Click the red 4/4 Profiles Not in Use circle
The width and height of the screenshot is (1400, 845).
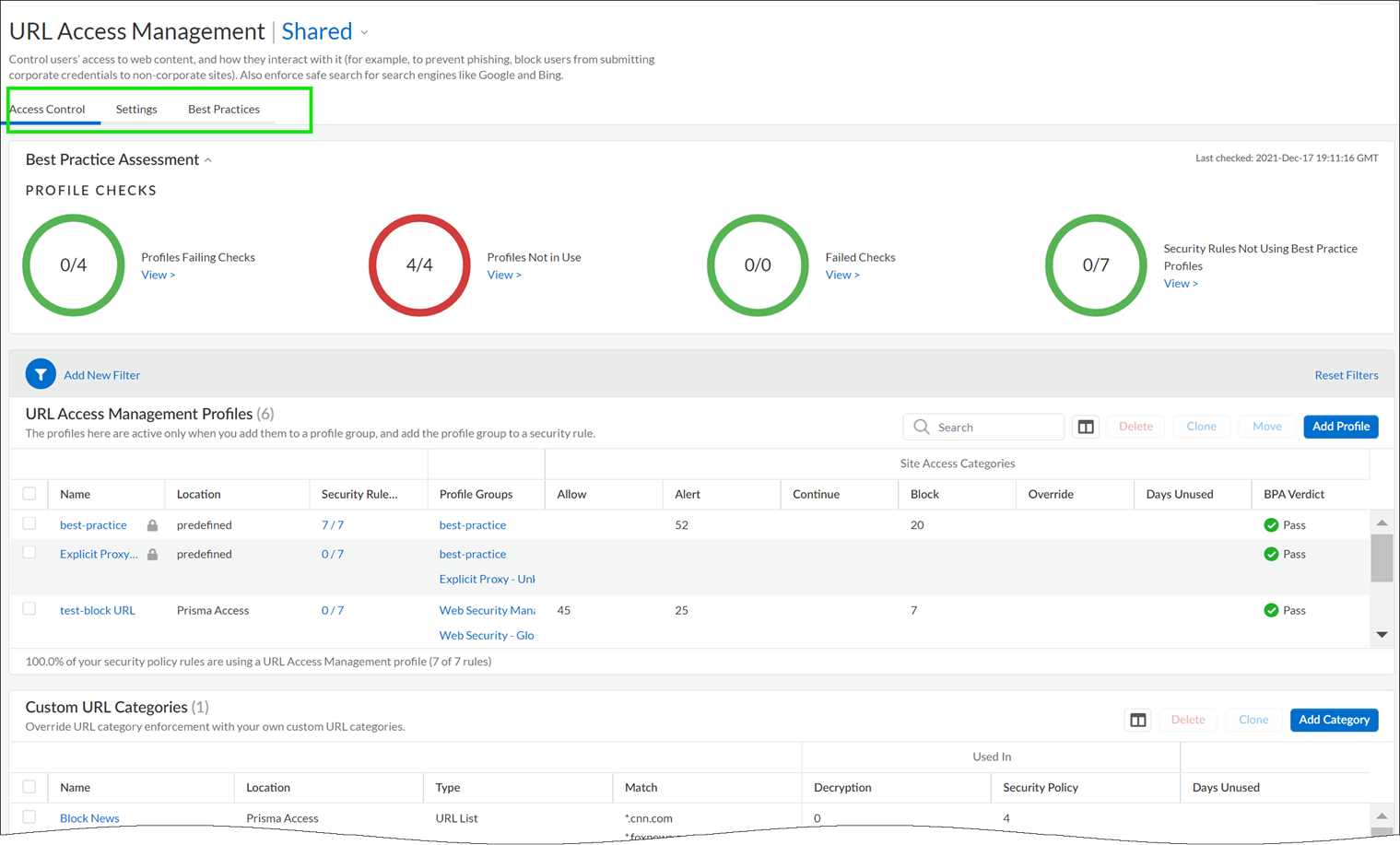419,265
